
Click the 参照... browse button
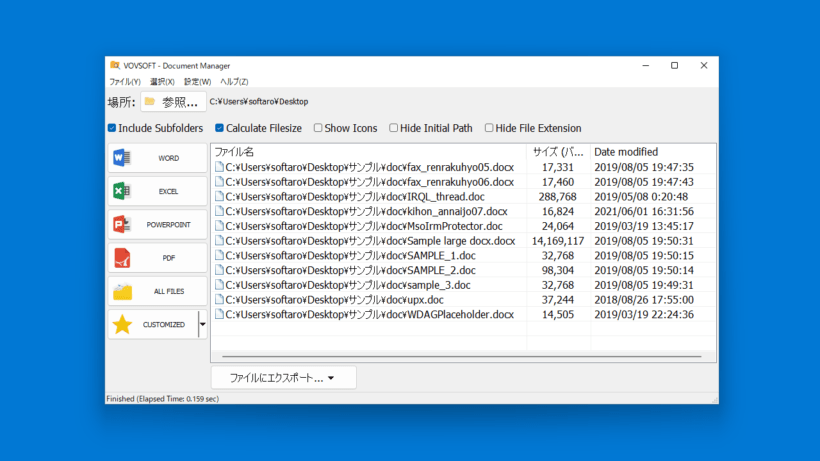pyautogui.click(x=173, y=102)
